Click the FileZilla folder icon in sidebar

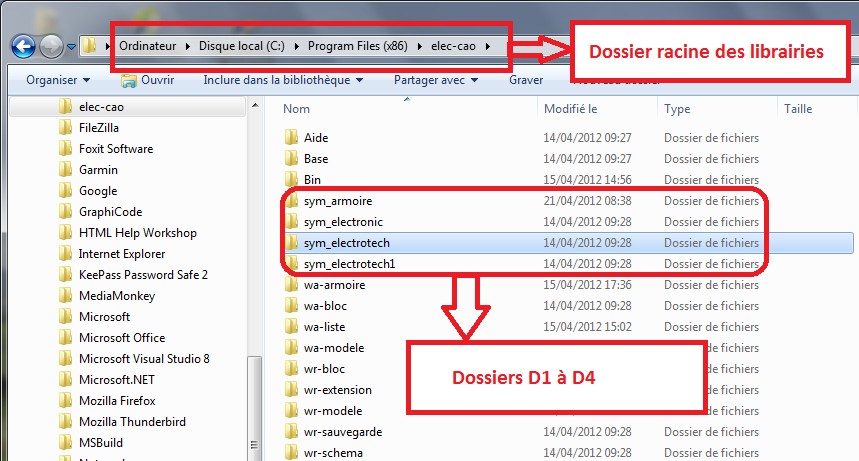[x=65, y=128]
